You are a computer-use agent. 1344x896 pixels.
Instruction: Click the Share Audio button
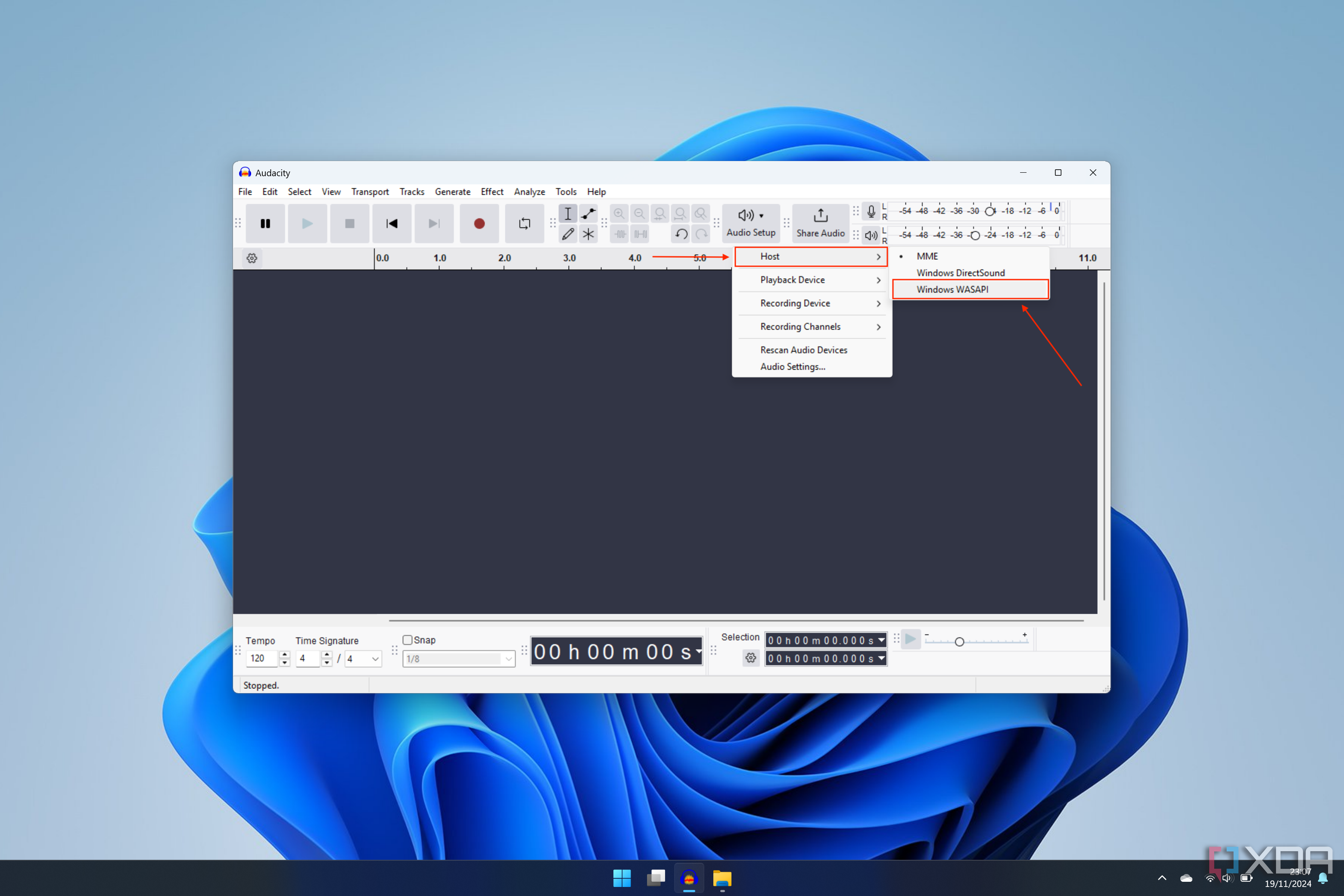point(820,222)
